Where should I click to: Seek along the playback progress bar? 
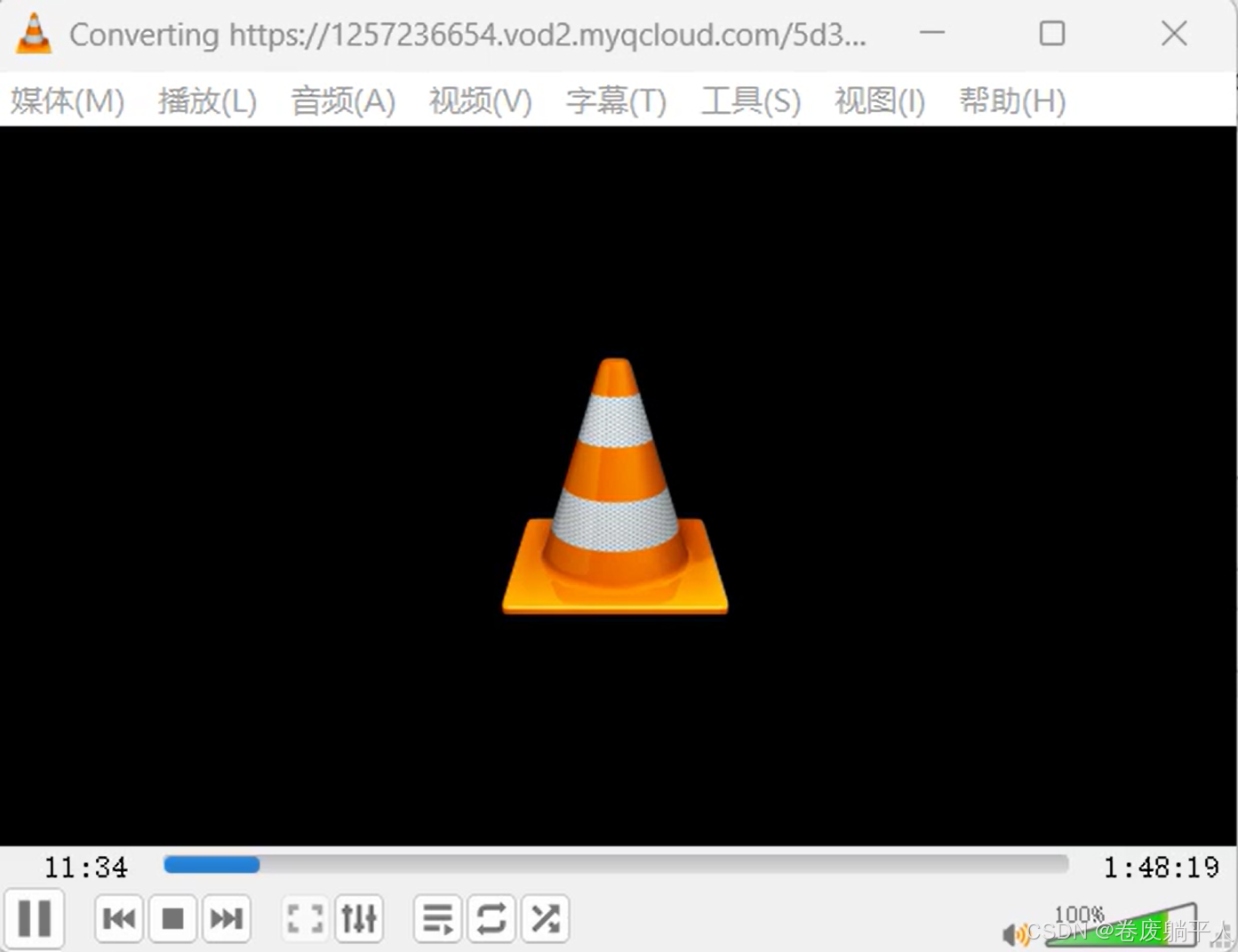[616, 865]
